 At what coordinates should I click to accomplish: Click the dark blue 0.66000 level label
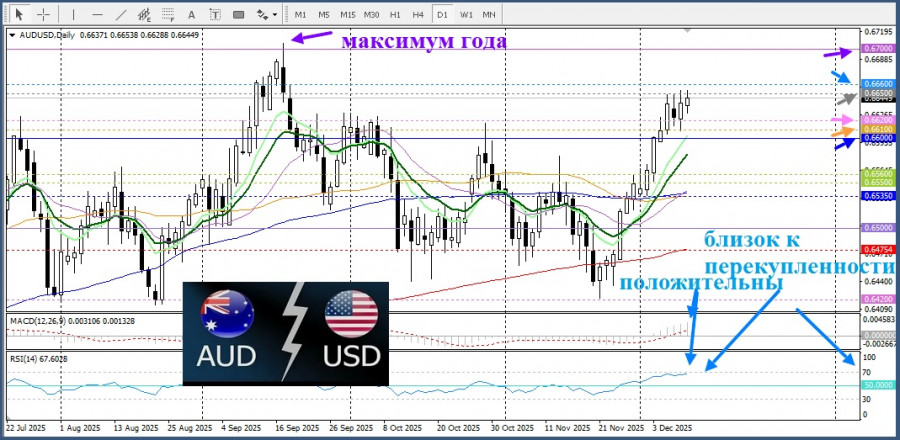tap(878, 138)
